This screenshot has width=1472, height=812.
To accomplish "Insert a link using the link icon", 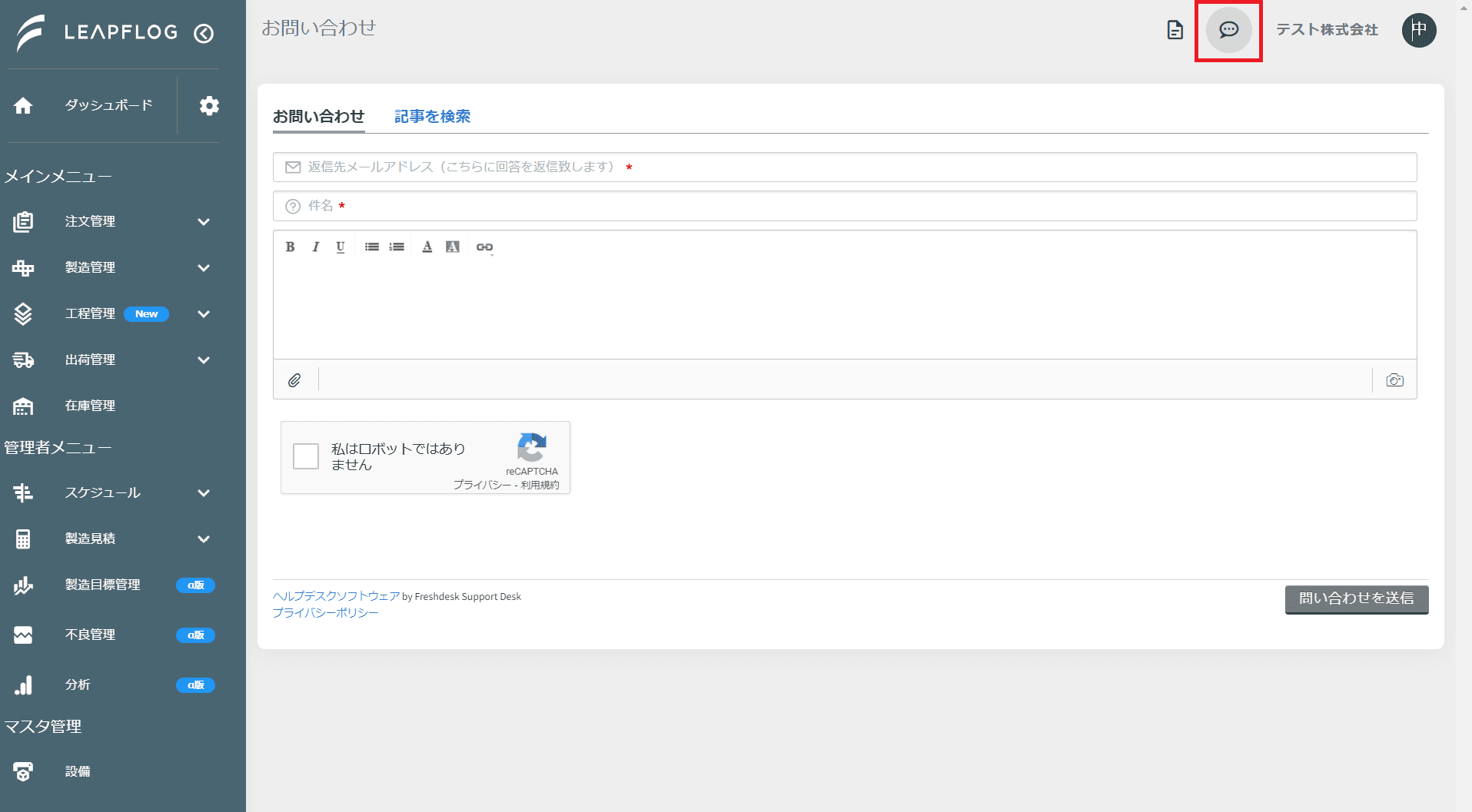I will point(484,247).
